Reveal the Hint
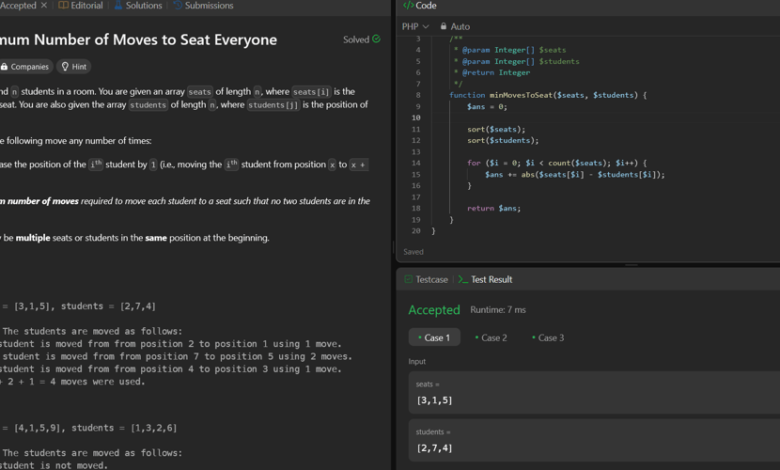 click(74, 67)
